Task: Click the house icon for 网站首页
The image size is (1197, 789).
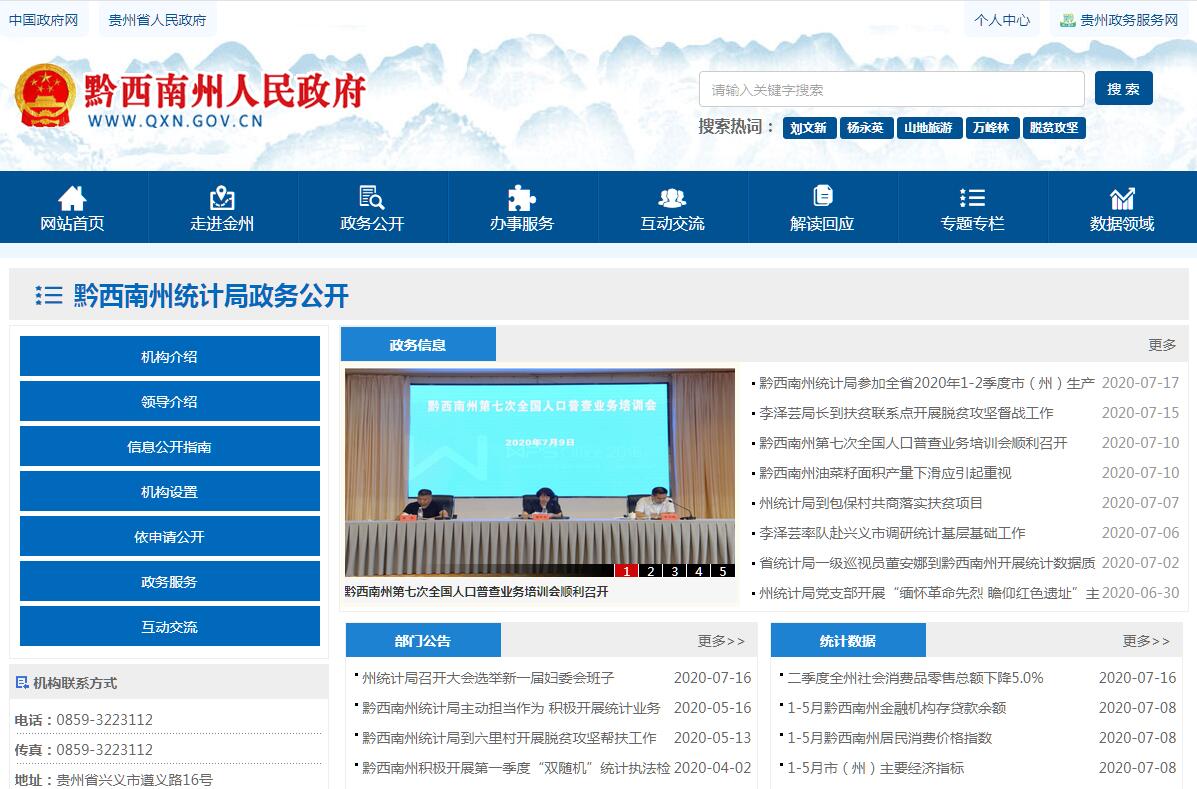Action: coord(72,197)
